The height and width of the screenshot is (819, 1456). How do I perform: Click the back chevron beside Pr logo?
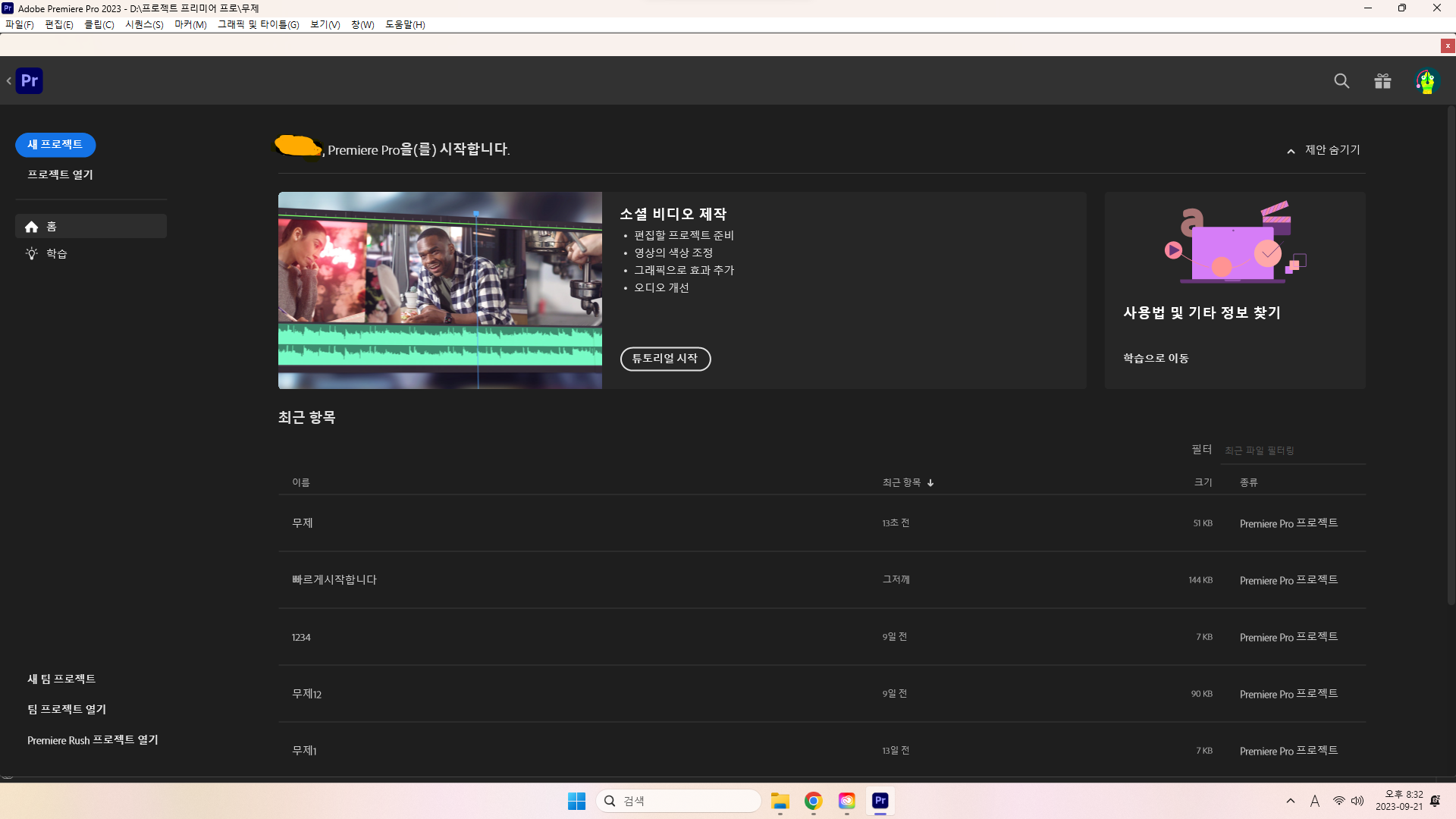click(9, 81)
